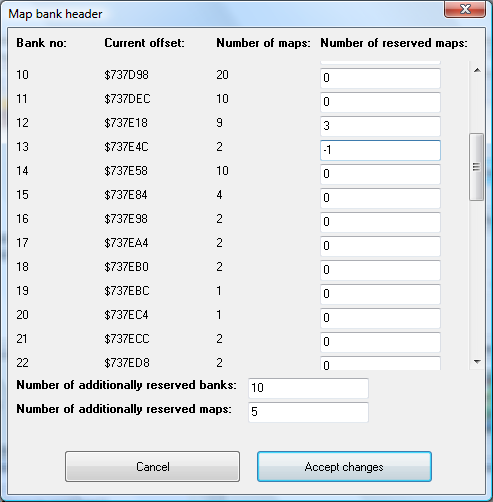Focus bank 19 reserved maps input
Viewport: 493px width, 502px height.
pos(380,294)
